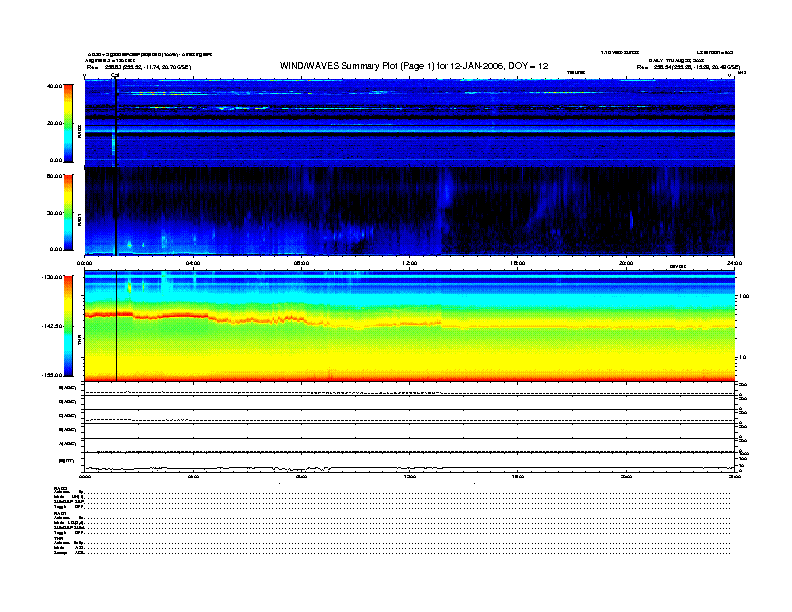Select the -142.50 label on TNR color scale
792x612 pixels.
point(52,326)
